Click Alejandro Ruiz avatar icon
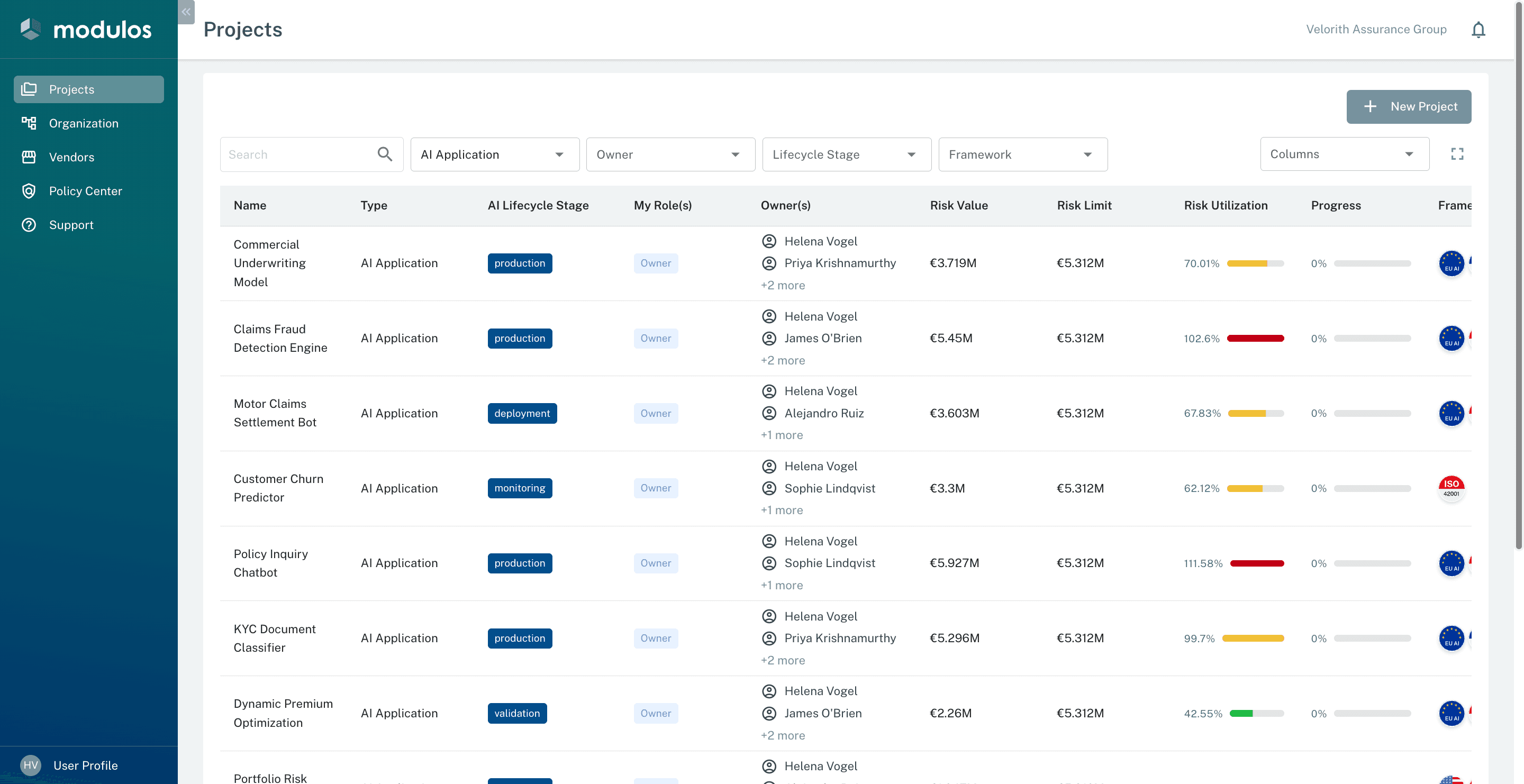This screenshot has height=784, width=1524. coord(769,413)
